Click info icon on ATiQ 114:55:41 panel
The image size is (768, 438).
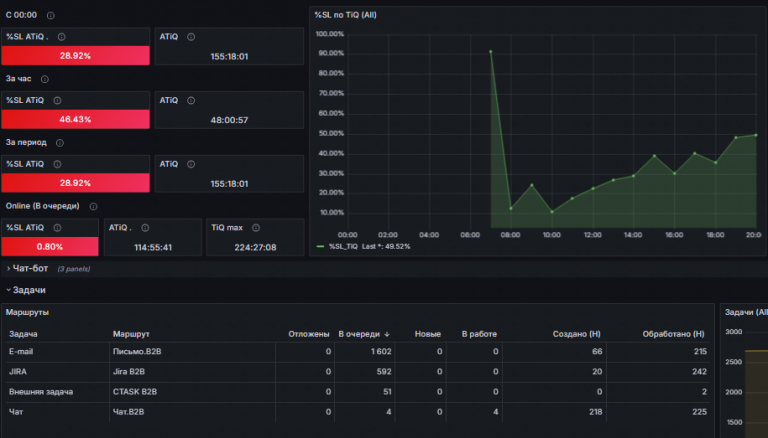coord(145,228)
